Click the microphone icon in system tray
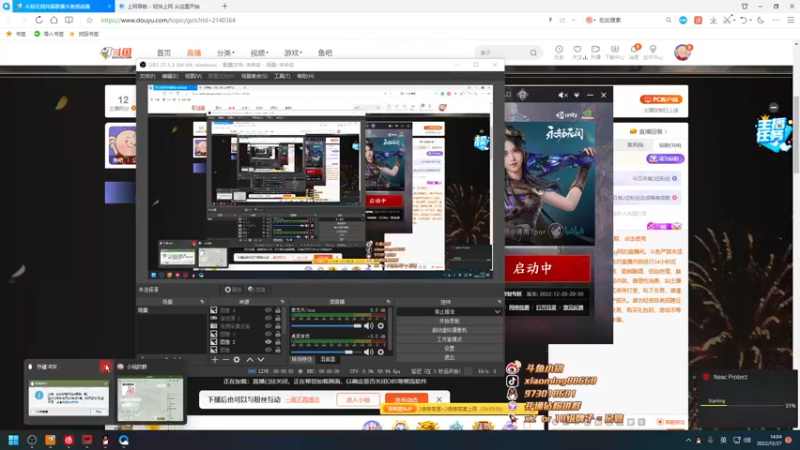This screenshot has height=450, width=800. click(x=710, y=440)
